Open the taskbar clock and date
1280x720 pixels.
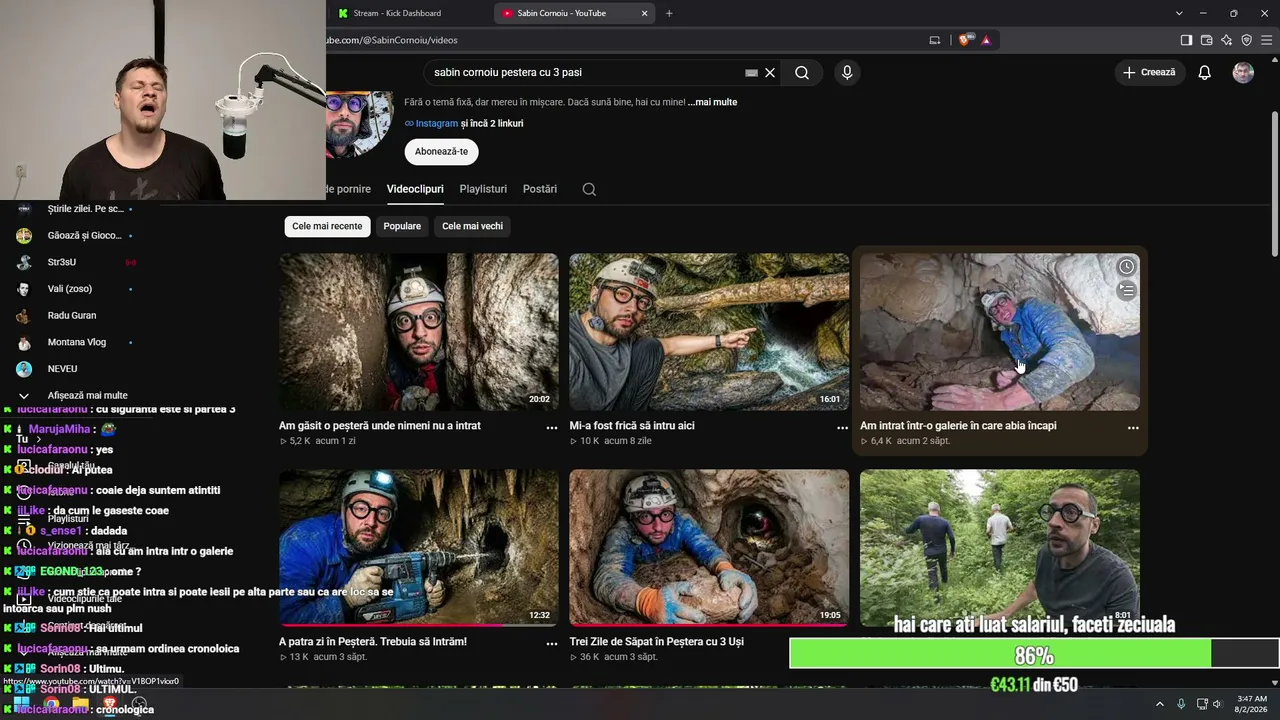(x=1252, y=704)
